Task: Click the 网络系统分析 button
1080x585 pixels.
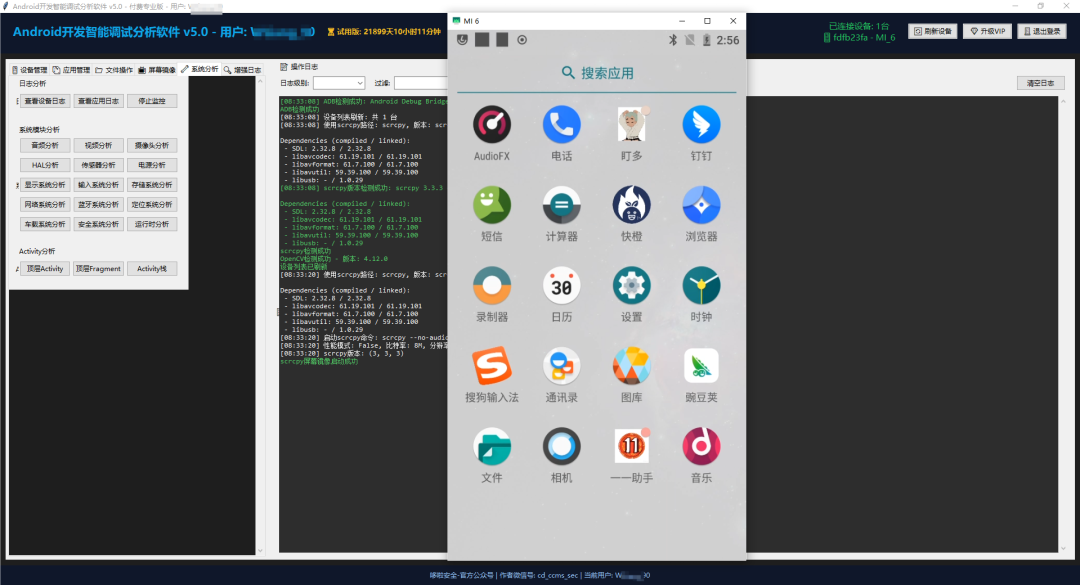Action: [45, 205]
